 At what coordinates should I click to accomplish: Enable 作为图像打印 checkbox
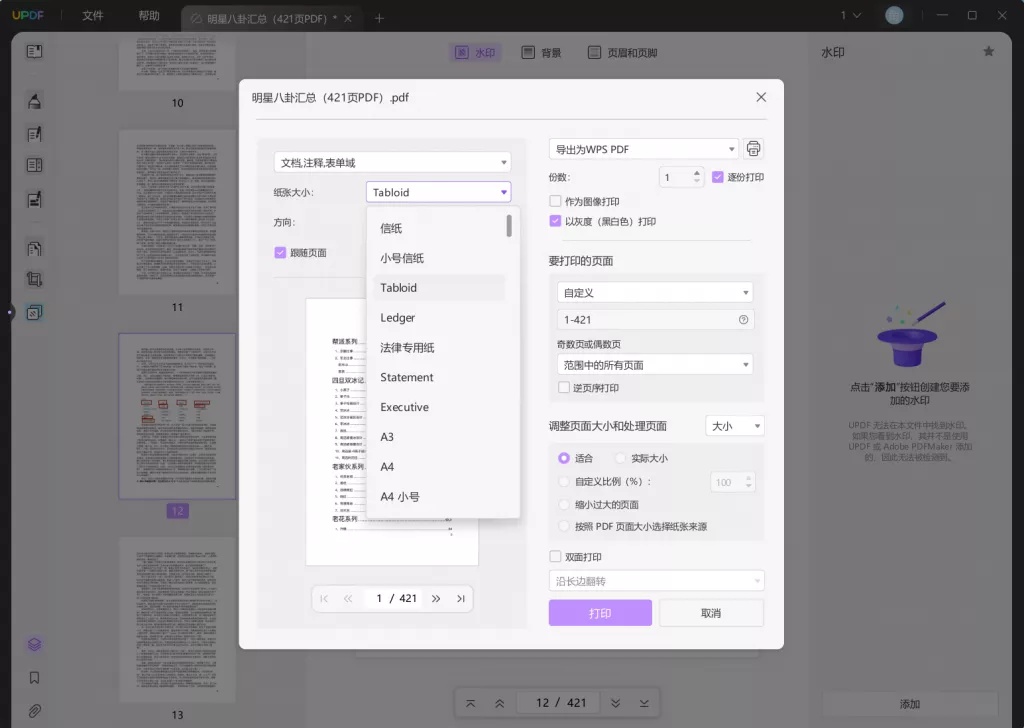[555, 201]
